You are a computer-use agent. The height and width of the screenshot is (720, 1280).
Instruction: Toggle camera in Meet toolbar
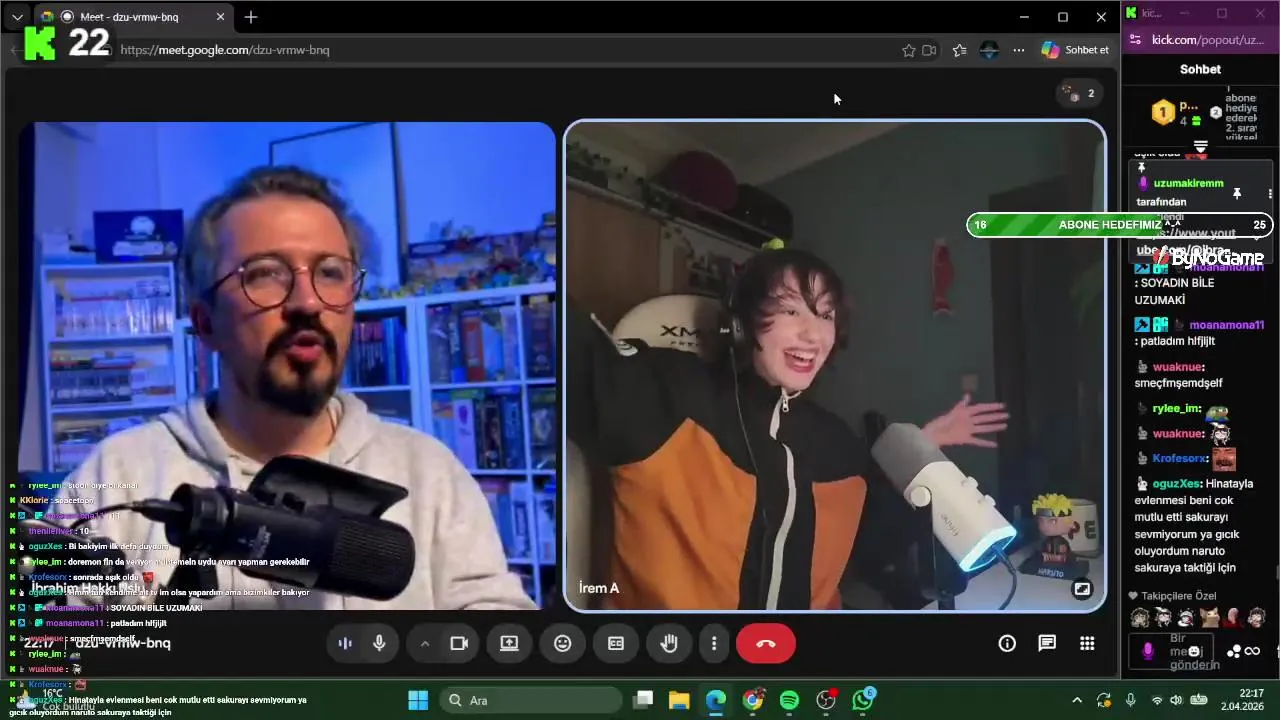459,643
